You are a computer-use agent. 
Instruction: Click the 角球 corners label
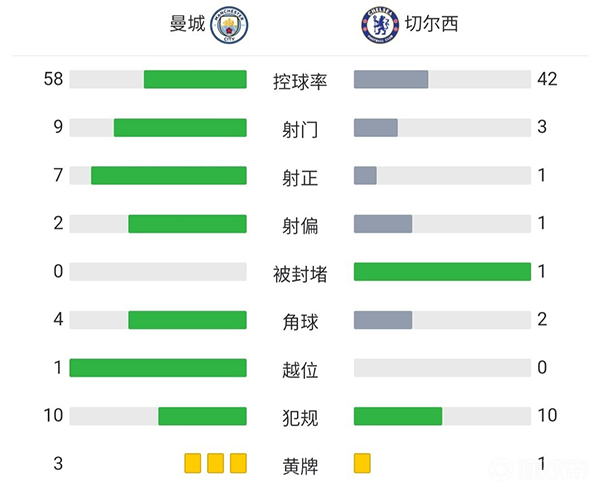coord(300,321)
